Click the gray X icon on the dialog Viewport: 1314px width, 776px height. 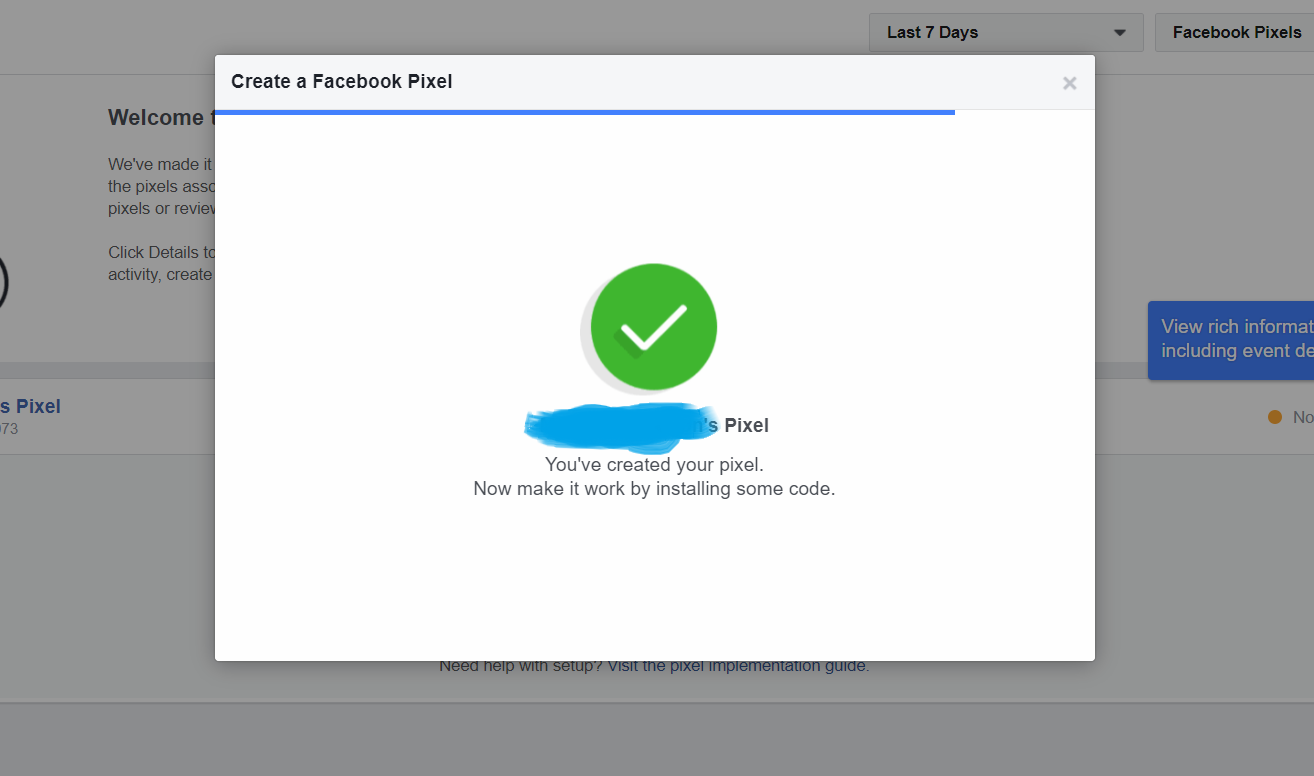point(1069,83)
